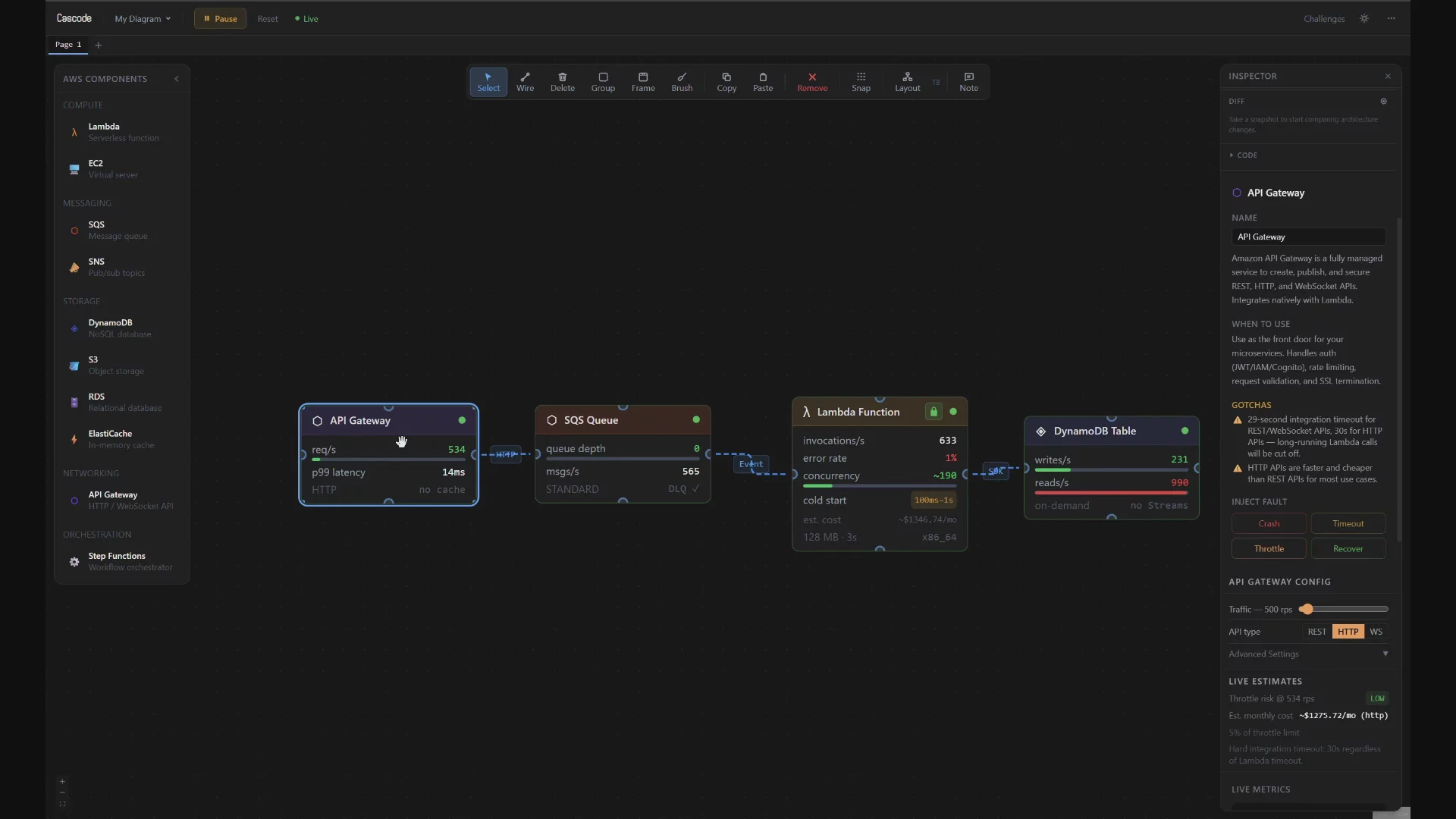Click the zoom in plus control
This screenshot has height=819, width=1456.
coord(62,782)
